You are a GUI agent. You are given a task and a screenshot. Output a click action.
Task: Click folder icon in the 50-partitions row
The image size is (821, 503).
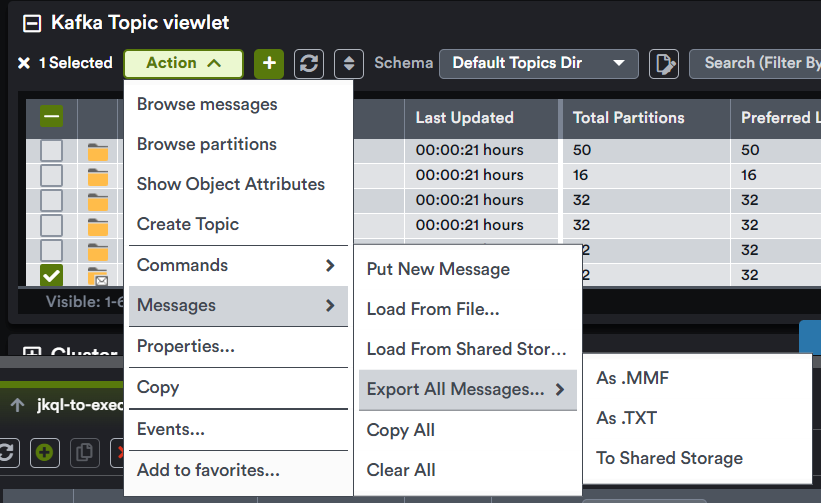point(98,152)
